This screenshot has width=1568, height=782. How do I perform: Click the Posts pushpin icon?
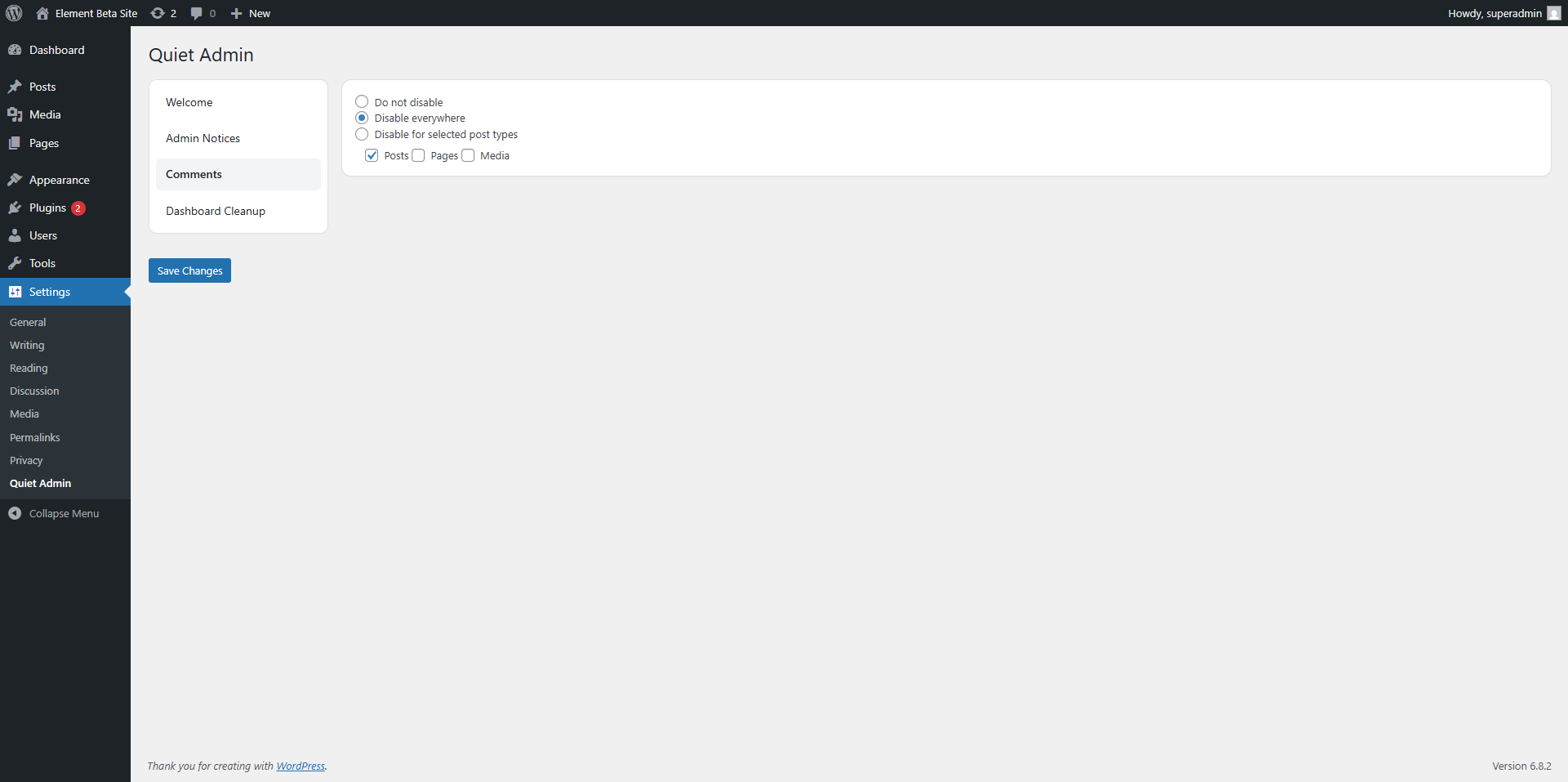[15, 87]
